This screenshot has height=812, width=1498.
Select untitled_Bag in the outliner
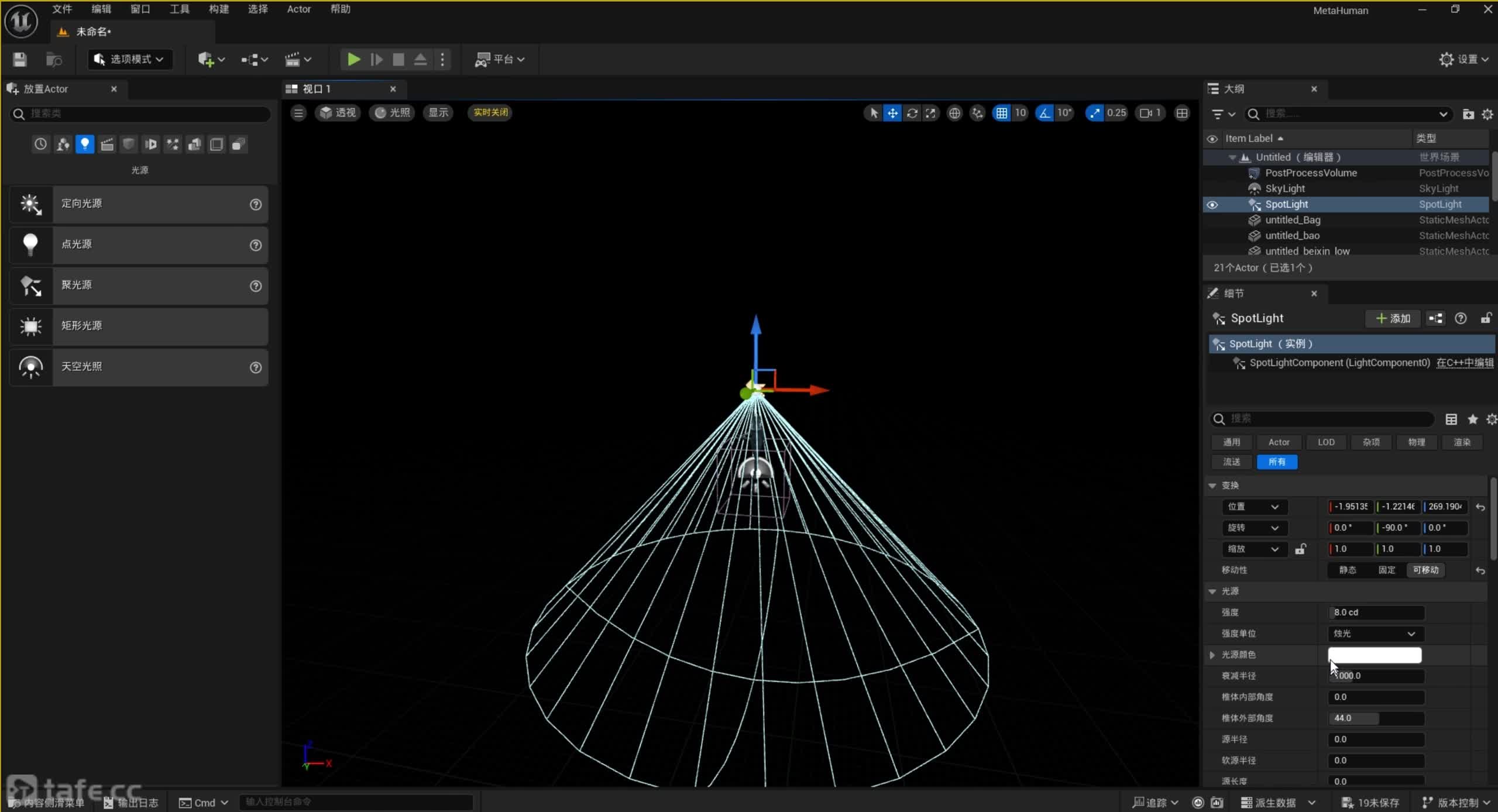[1293, 220]
